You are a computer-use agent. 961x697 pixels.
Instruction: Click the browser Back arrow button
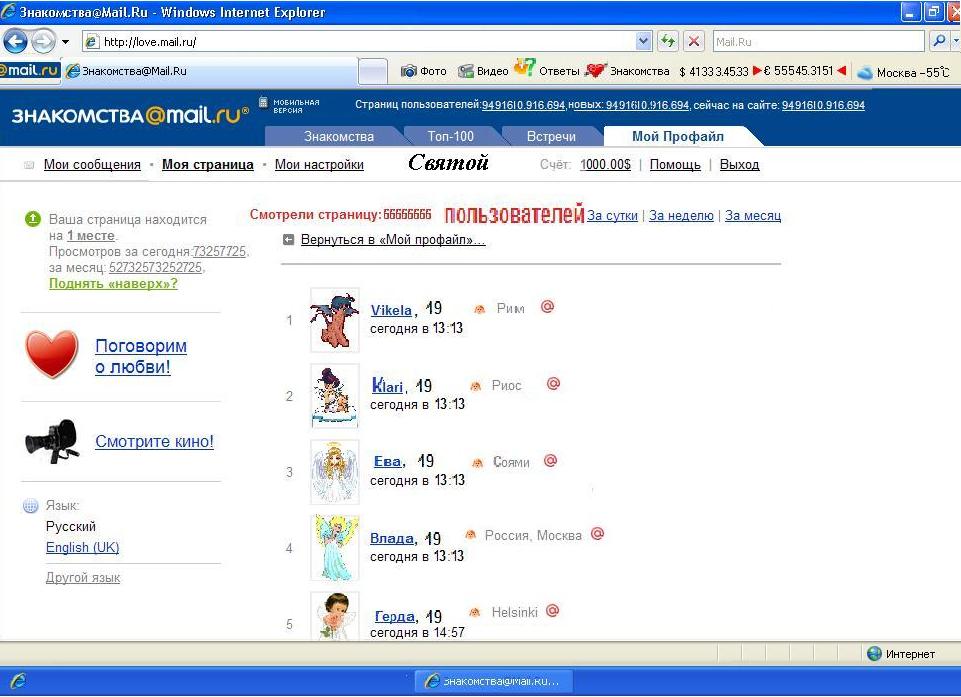click(15, 42)
